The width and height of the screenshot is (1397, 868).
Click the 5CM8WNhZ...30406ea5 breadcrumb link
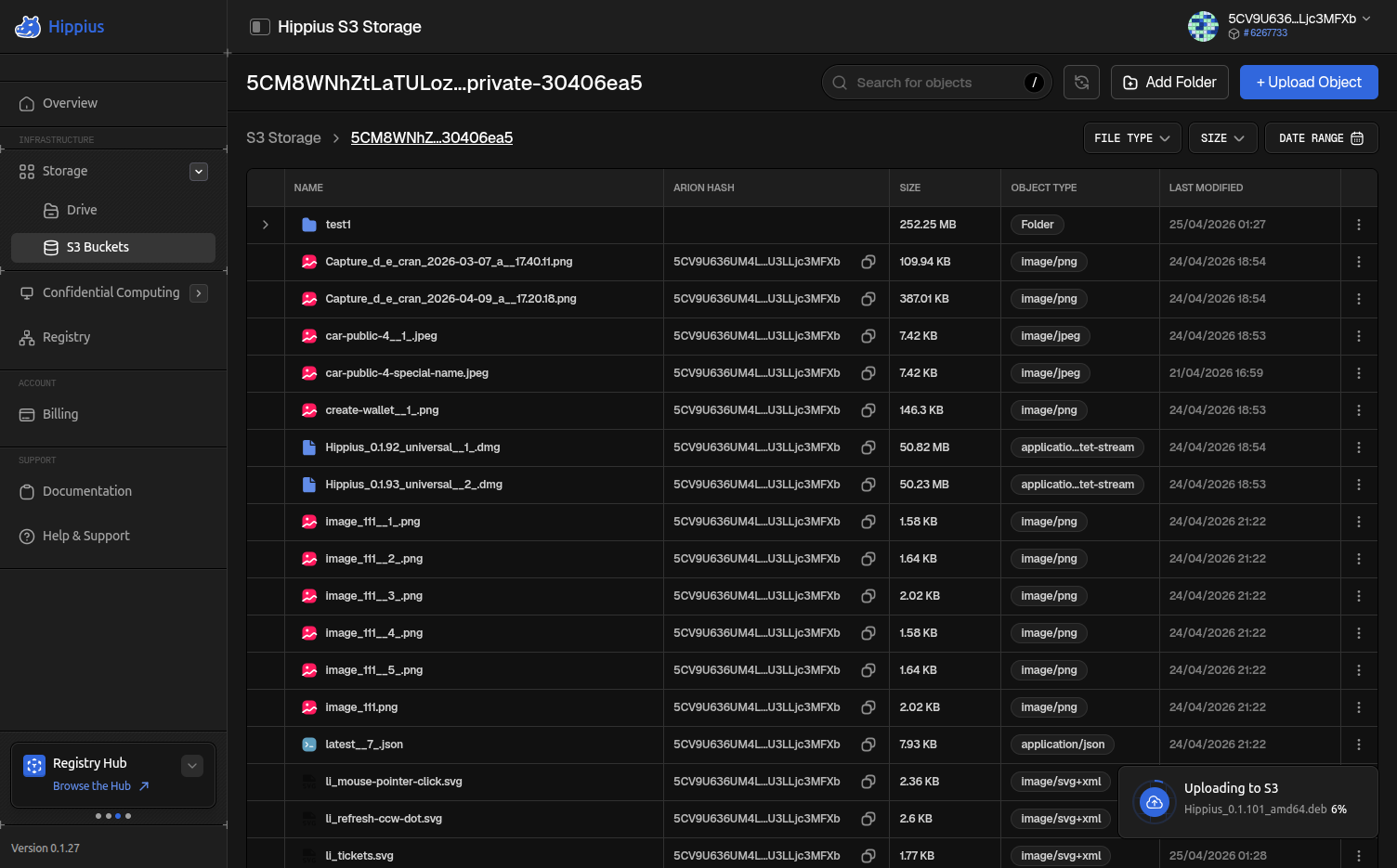432,137
